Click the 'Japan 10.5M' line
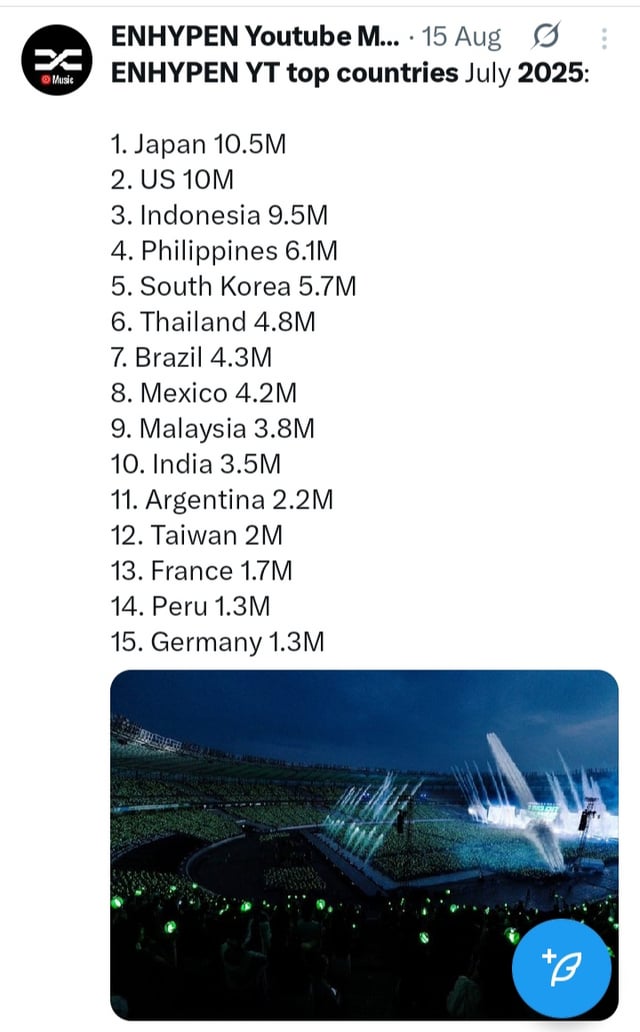 pyautogui.click(x=198, y=144)
